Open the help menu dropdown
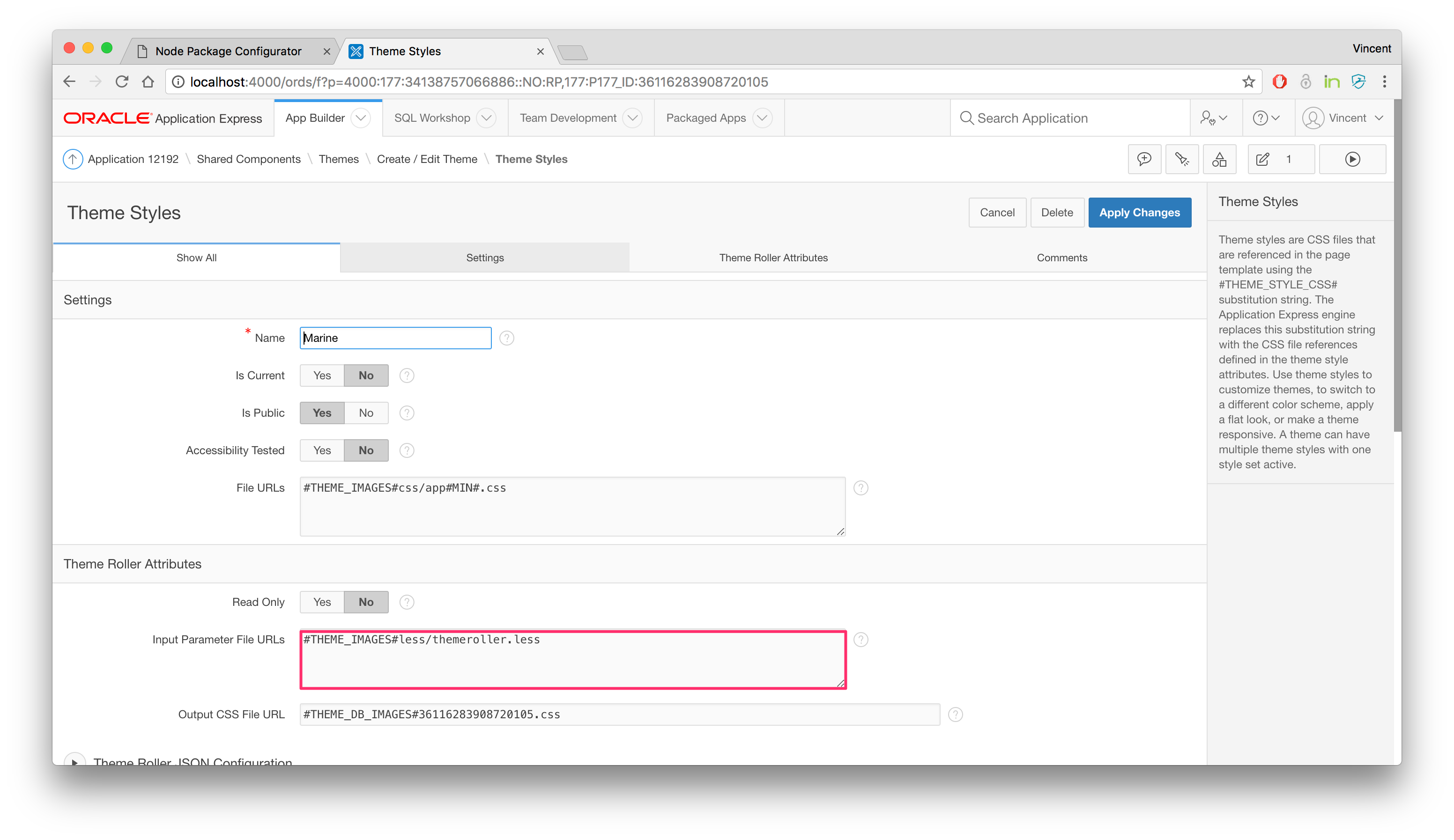1454x840 pixels. coord(1266,118)
